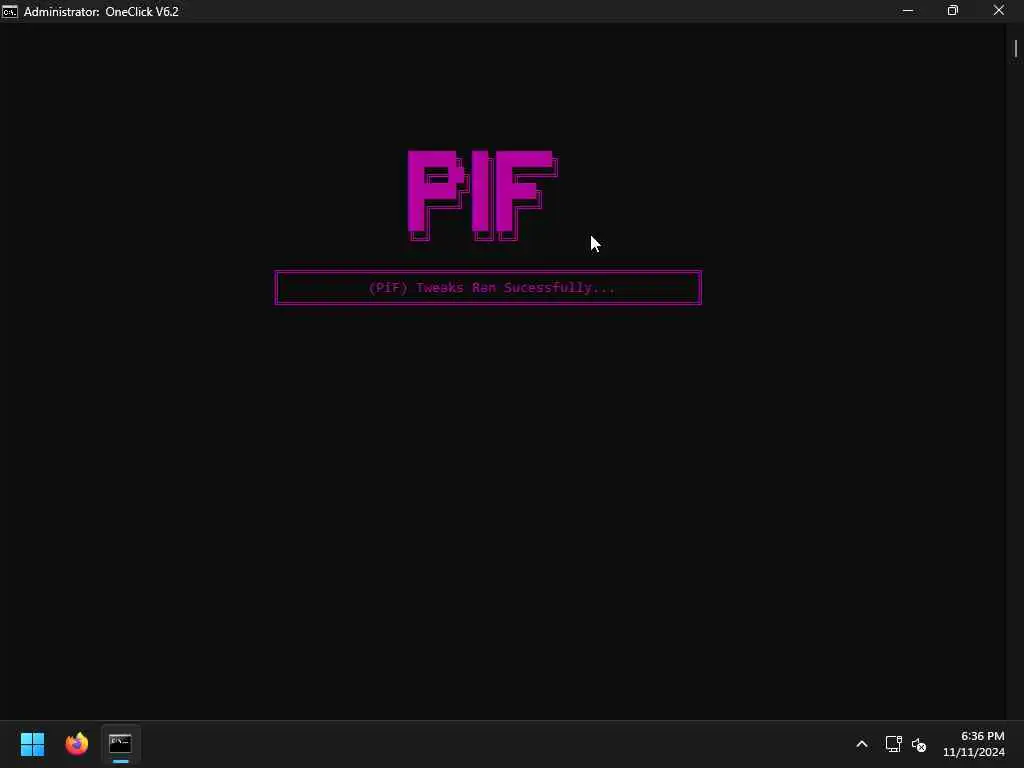Minimize the OneClick V6.2 window
1024x768 pixels.
[908, 10]
